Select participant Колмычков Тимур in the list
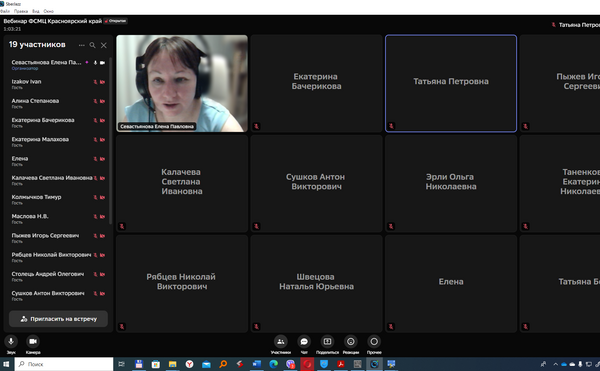Viewport: 600px width, 371px height. [x=57, y=200]
